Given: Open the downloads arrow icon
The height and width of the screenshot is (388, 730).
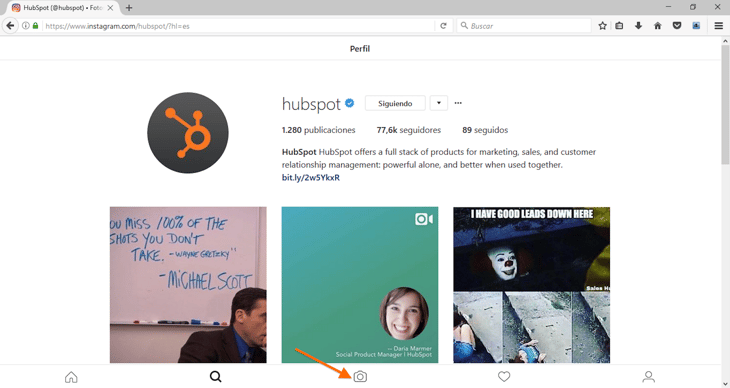Looking at the screenshot, I should point(638,26).
